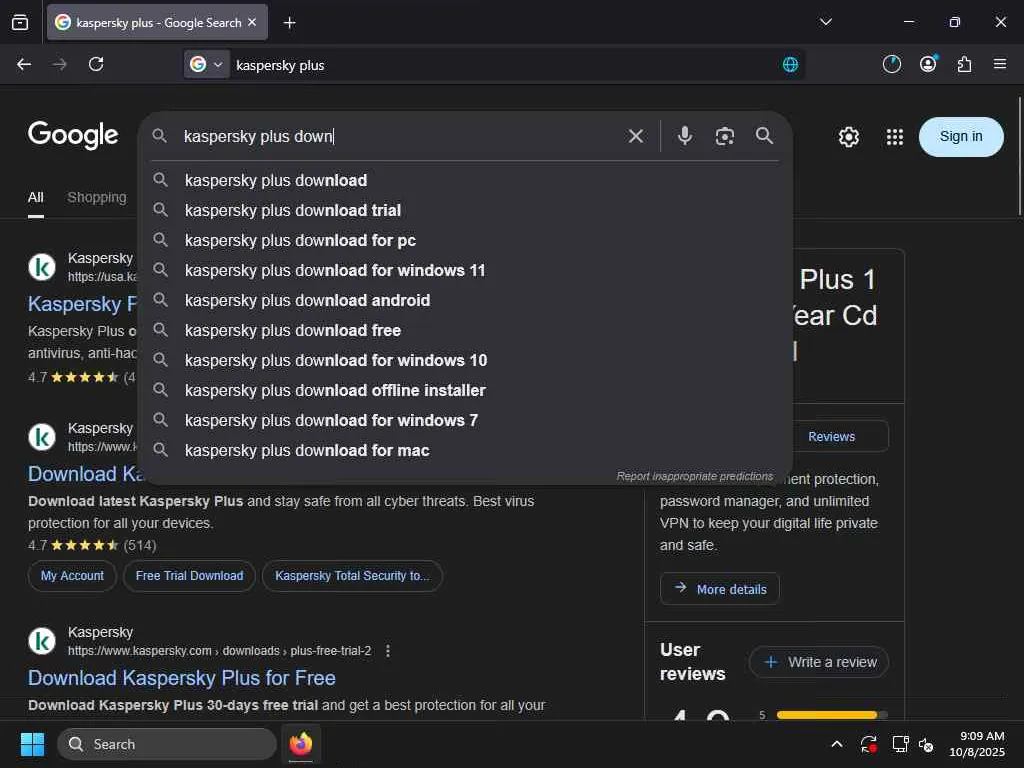The image size is (1024, 768).
Task: Switch to the All results tab
Action: (35, 197)
